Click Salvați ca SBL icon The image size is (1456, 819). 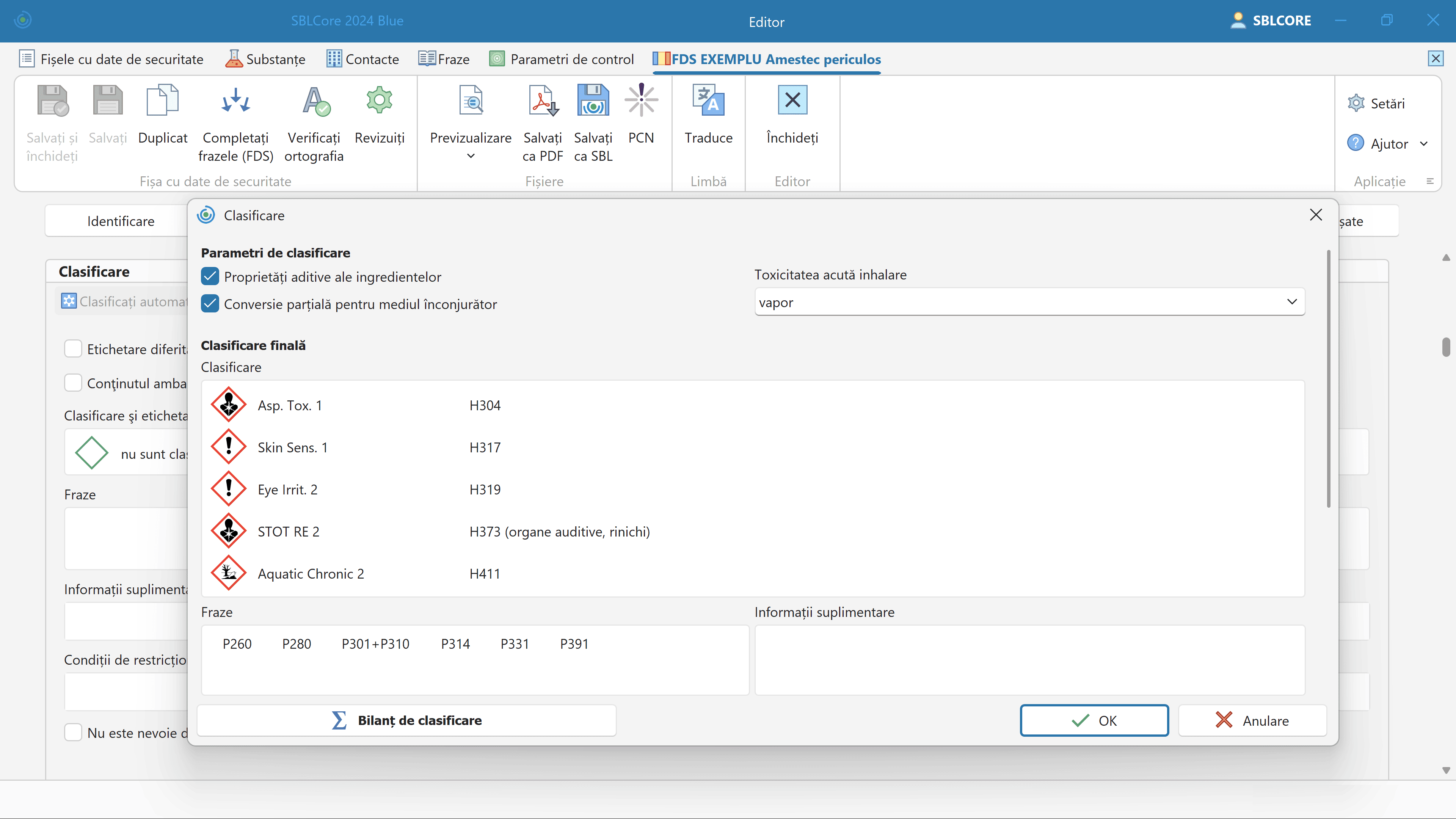(593, 100)
